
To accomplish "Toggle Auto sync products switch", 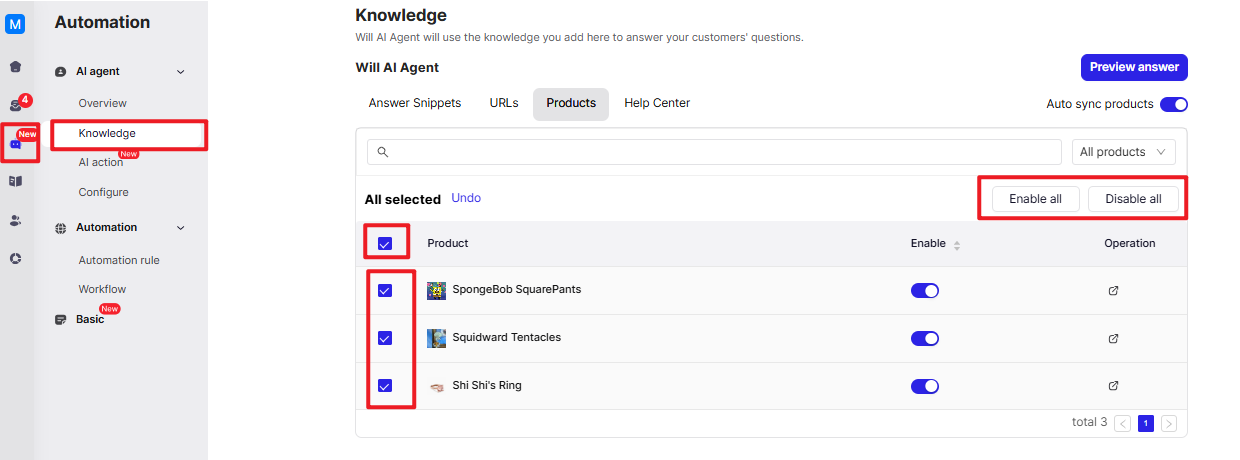I will click(1173, 104).
